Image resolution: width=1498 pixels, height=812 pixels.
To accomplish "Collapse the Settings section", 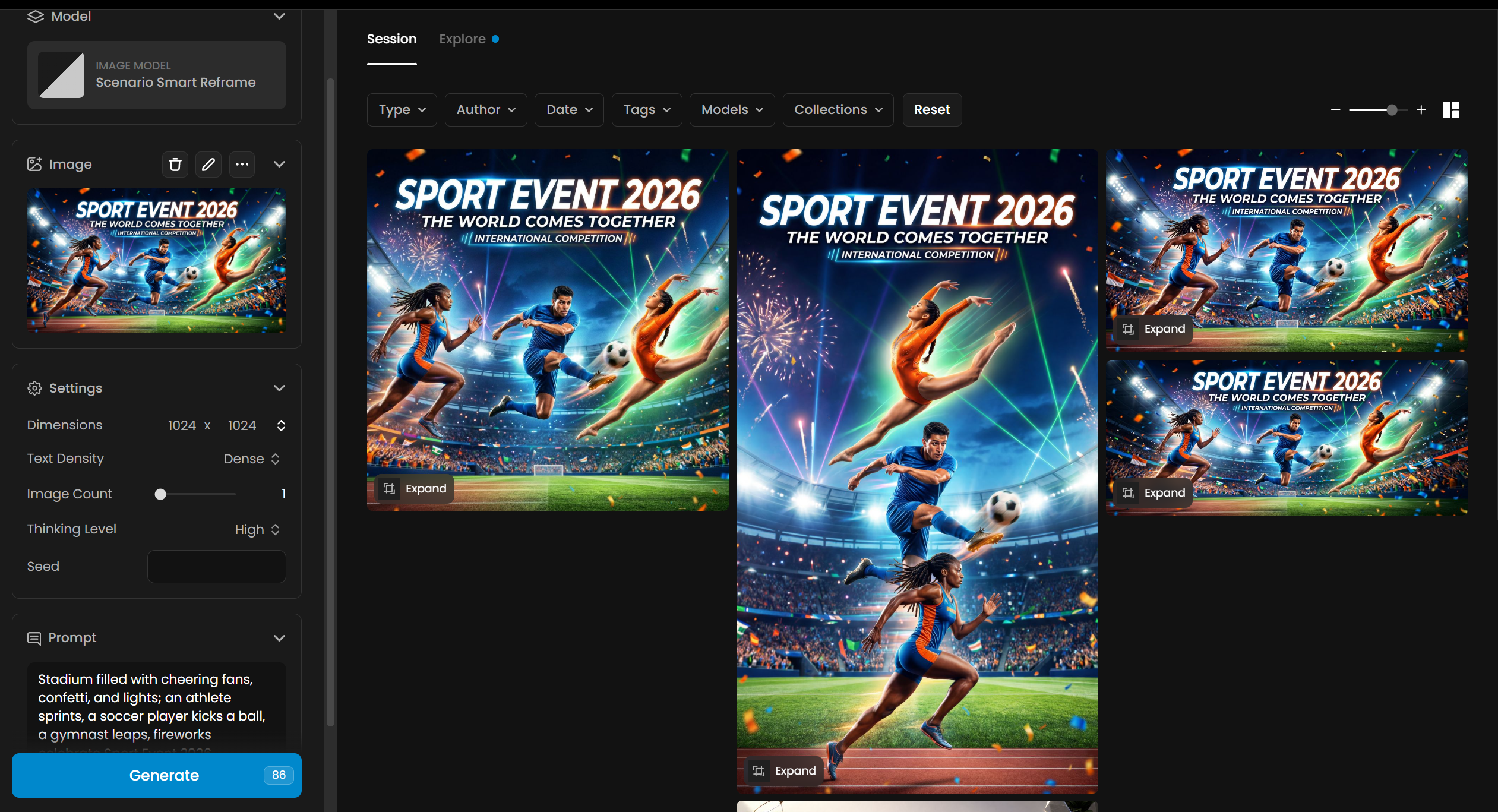I will (279, 388).
